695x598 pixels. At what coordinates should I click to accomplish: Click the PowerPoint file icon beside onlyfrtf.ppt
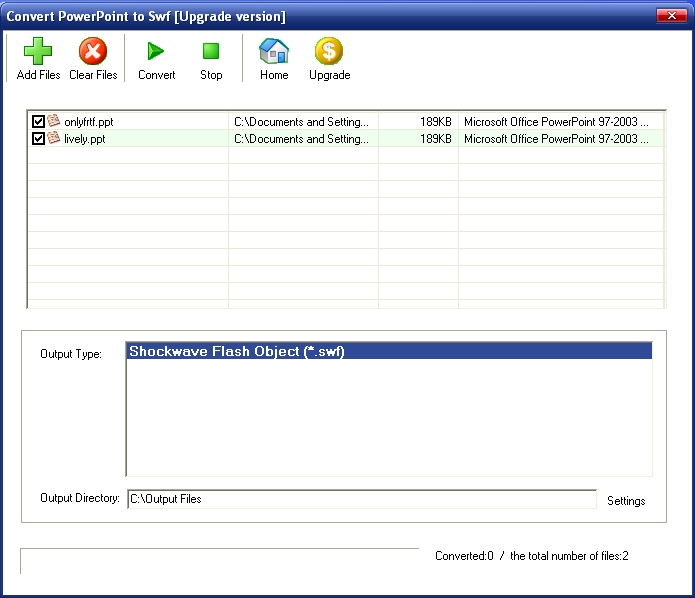pyautogui.click(x=54, y=121)
